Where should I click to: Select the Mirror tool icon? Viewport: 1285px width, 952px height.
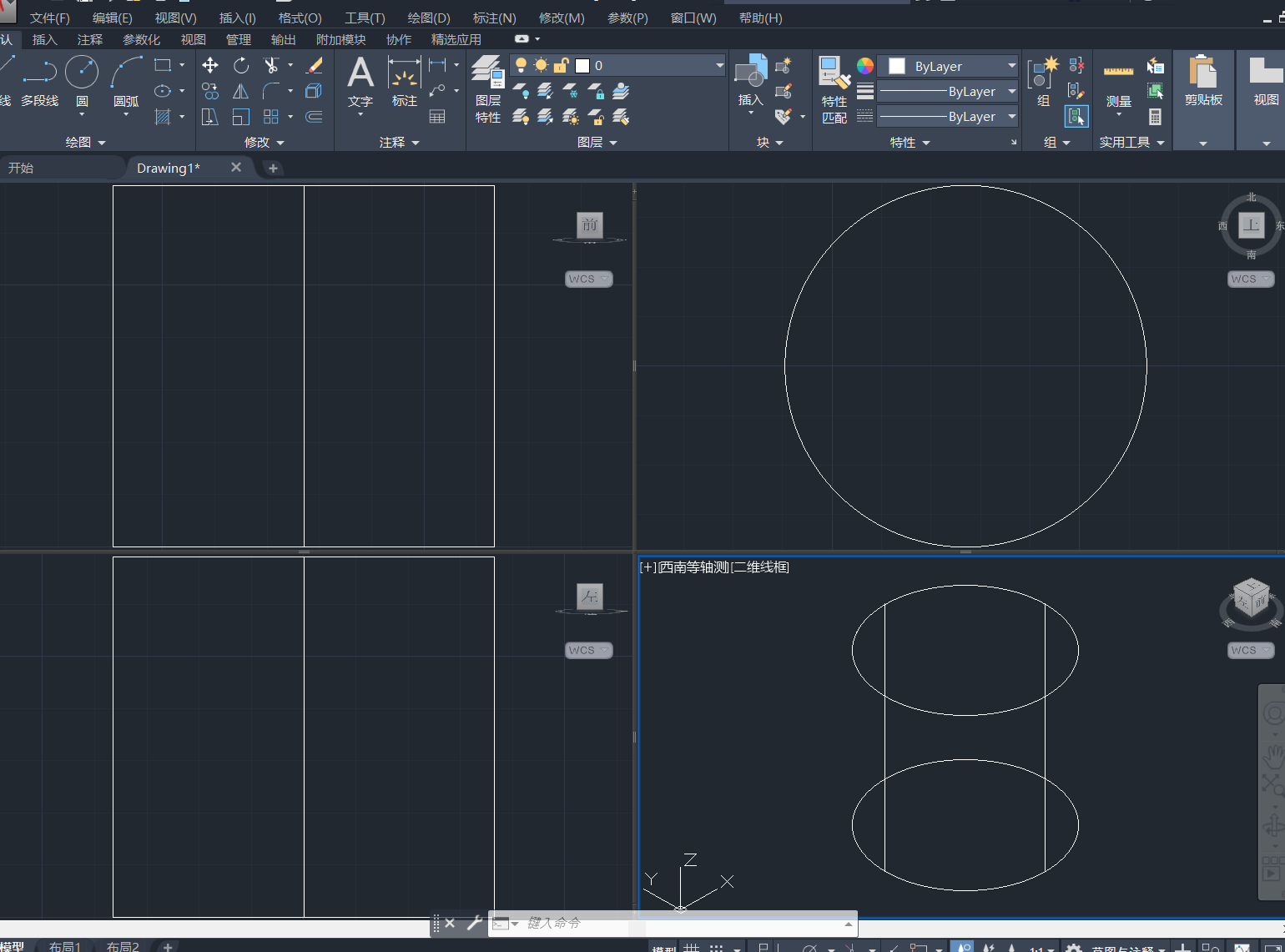[x=240, y=91]
